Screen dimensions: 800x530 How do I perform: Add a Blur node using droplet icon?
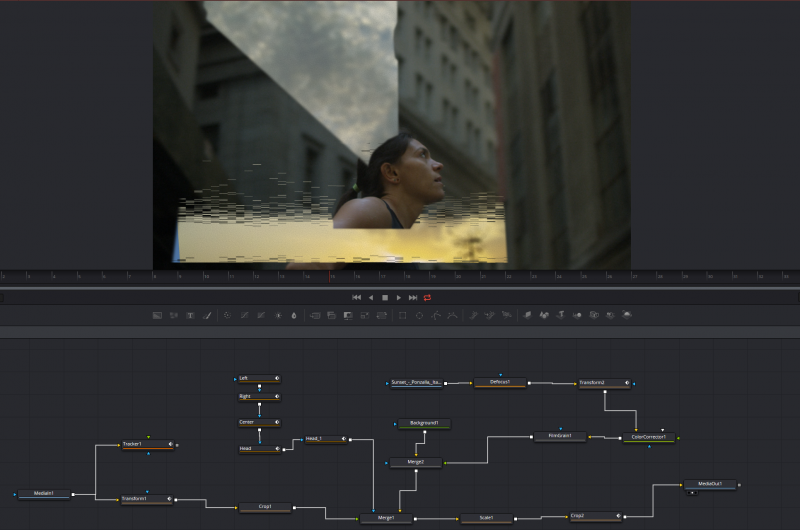coord(294,315)
